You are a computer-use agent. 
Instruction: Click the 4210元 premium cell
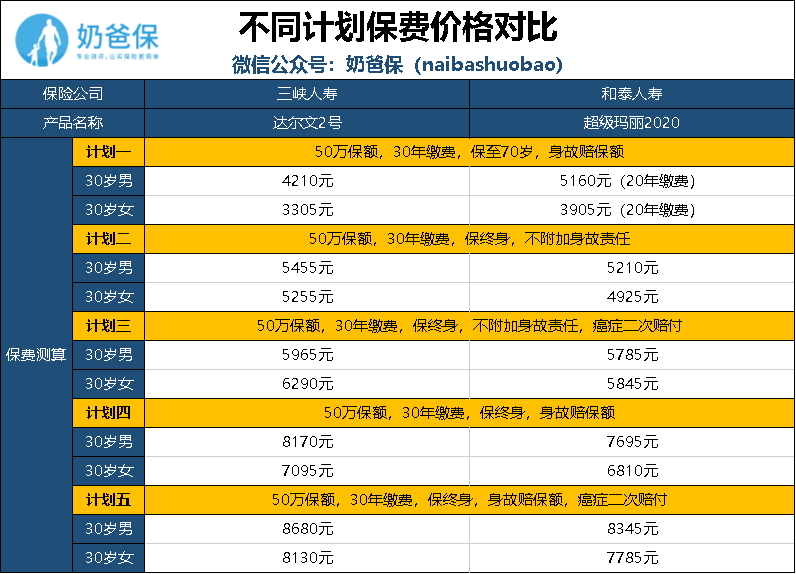click(x=307, y=181)
